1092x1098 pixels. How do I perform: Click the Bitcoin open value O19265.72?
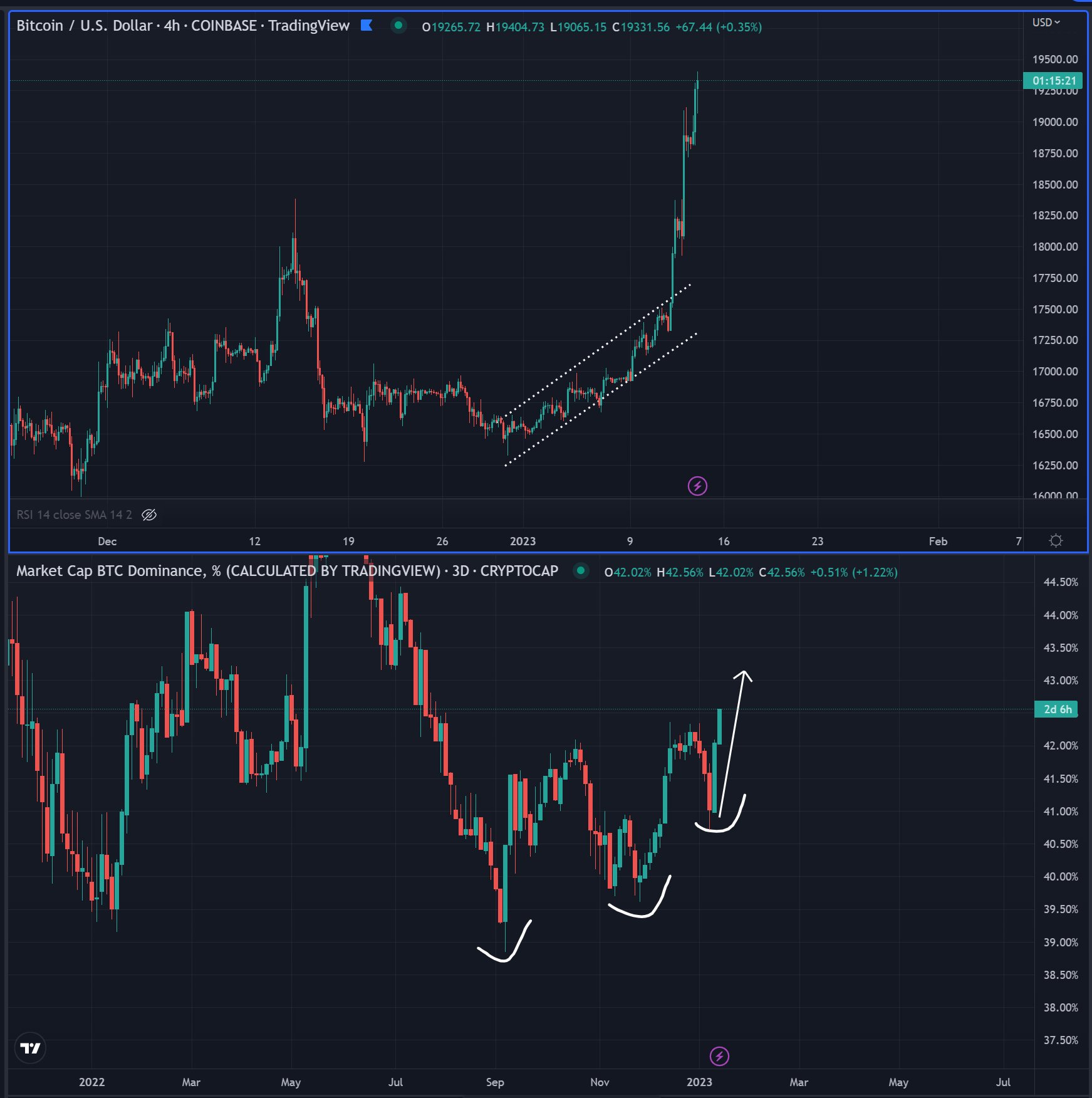451,27
